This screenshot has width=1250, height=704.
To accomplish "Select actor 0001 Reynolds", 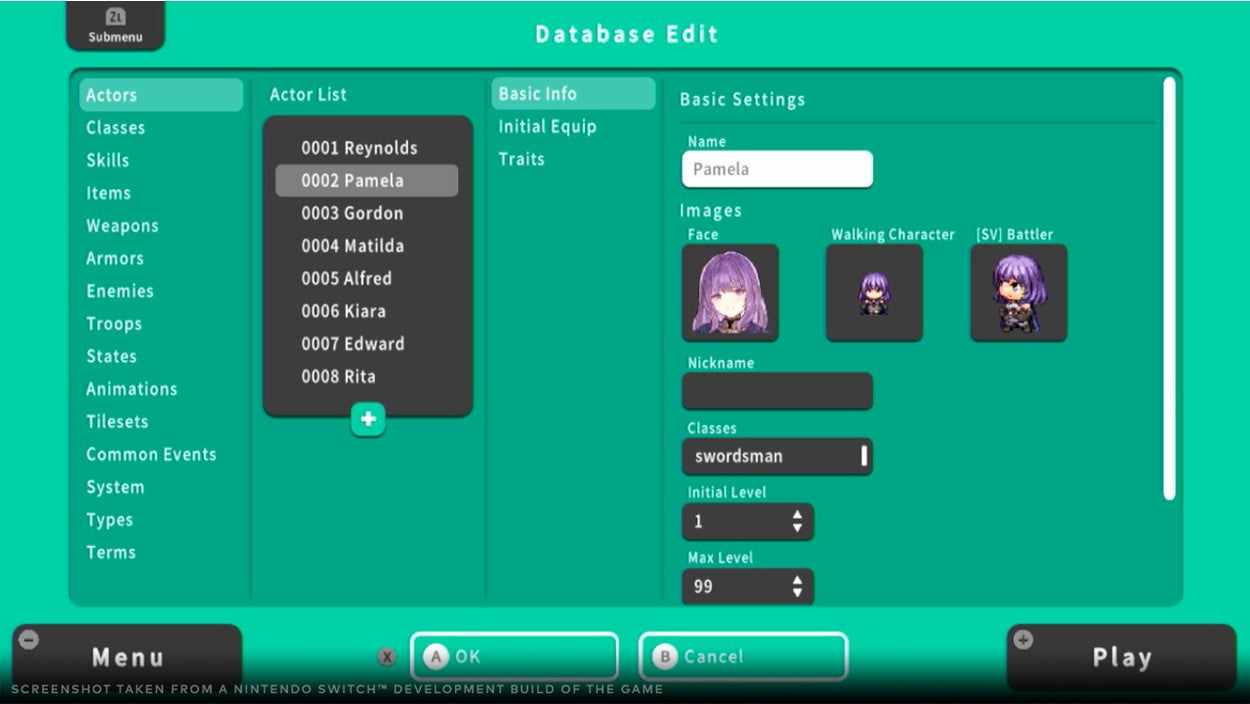I will coord(361,147).
